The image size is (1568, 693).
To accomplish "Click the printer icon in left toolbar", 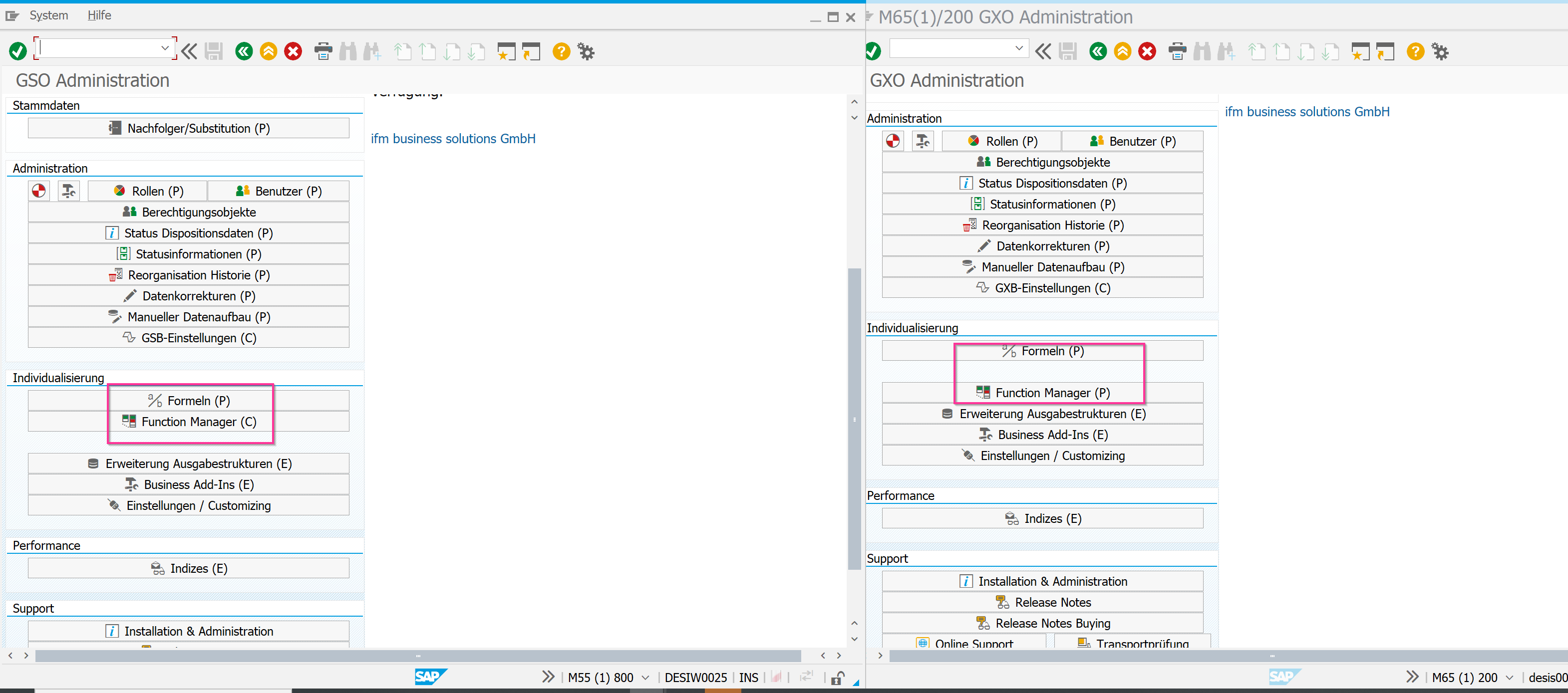I will [x=323, y=51].
